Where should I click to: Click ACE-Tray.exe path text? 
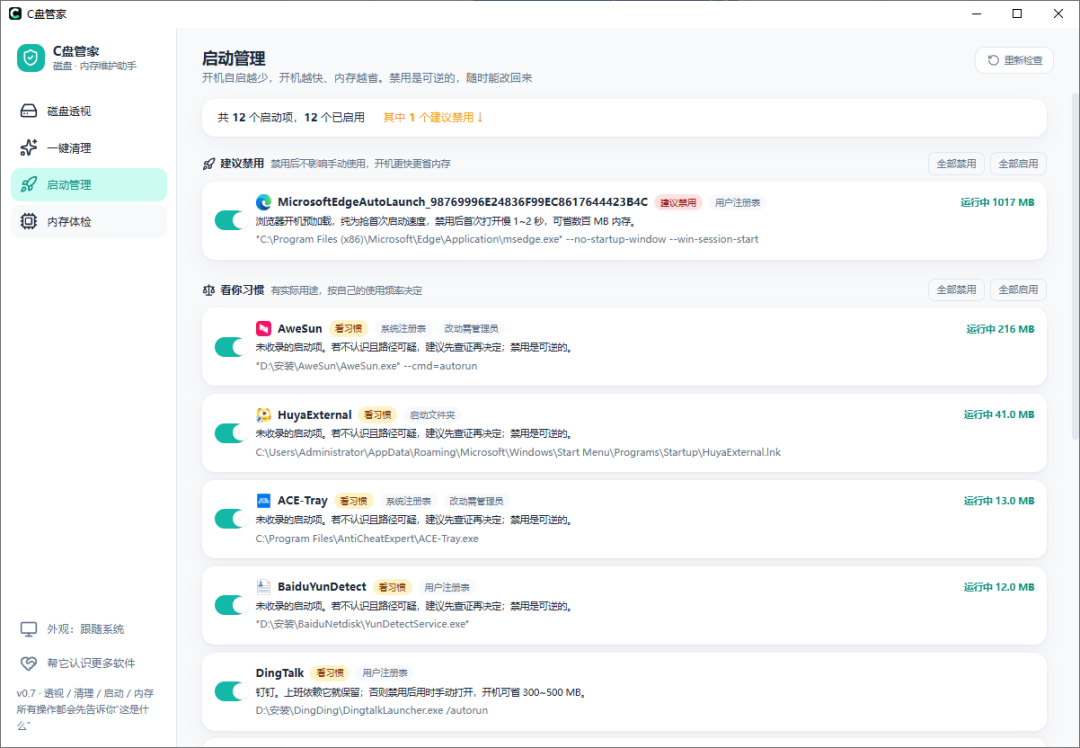point(367,539)
